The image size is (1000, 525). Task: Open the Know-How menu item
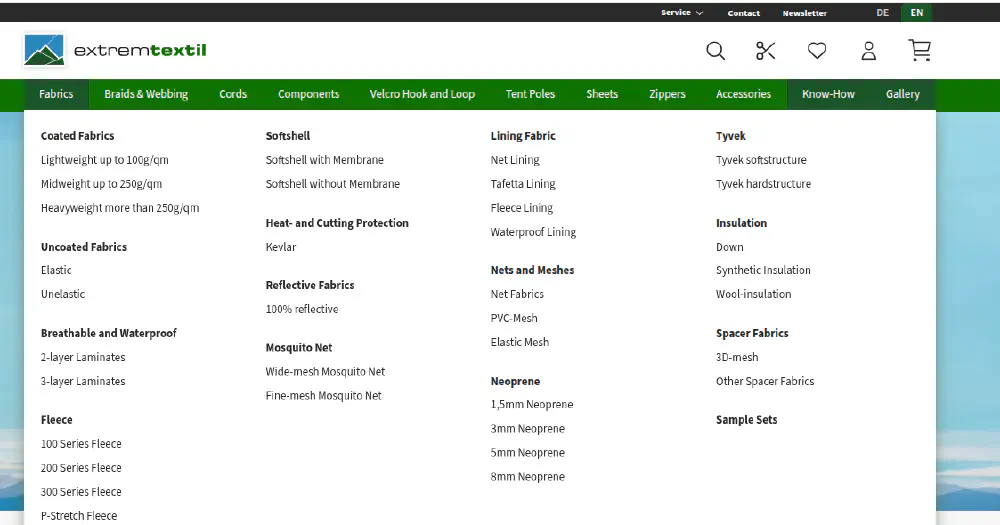click(x=828, y=94)
